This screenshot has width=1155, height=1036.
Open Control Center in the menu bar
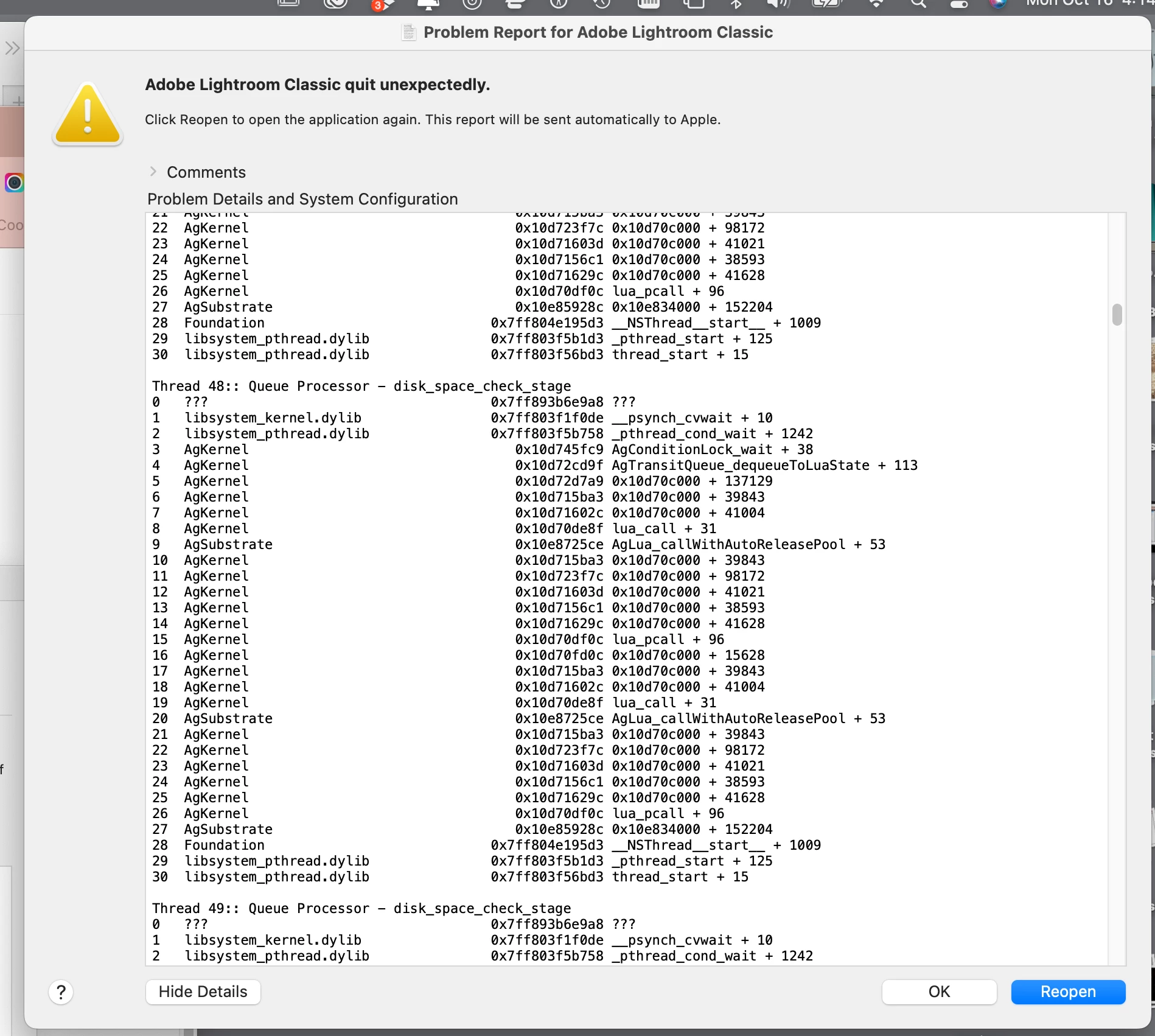pyautogui.click(x=959, y=4)
